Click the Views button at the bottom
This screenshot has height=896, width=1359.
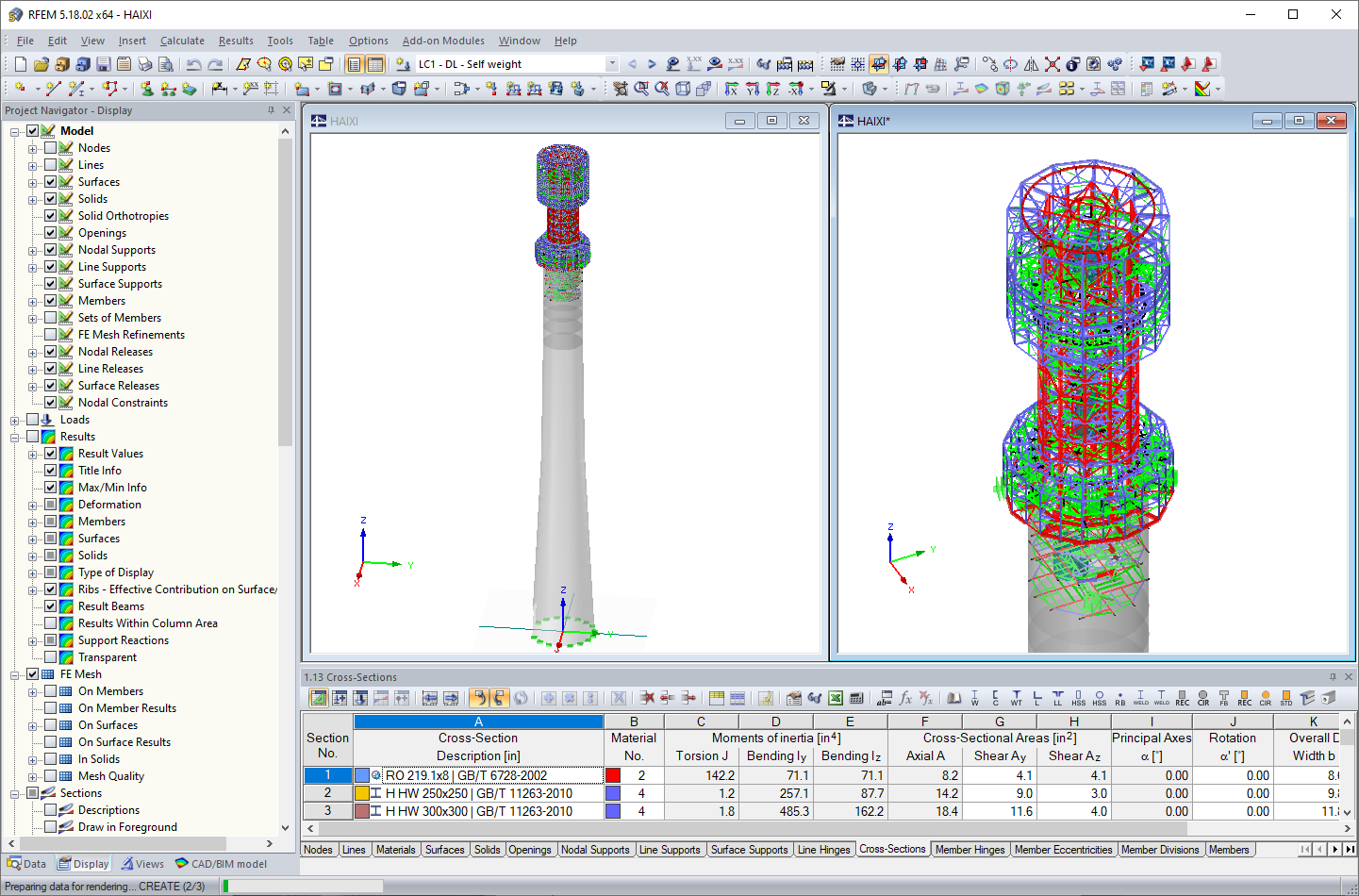[x=142, y=863]
